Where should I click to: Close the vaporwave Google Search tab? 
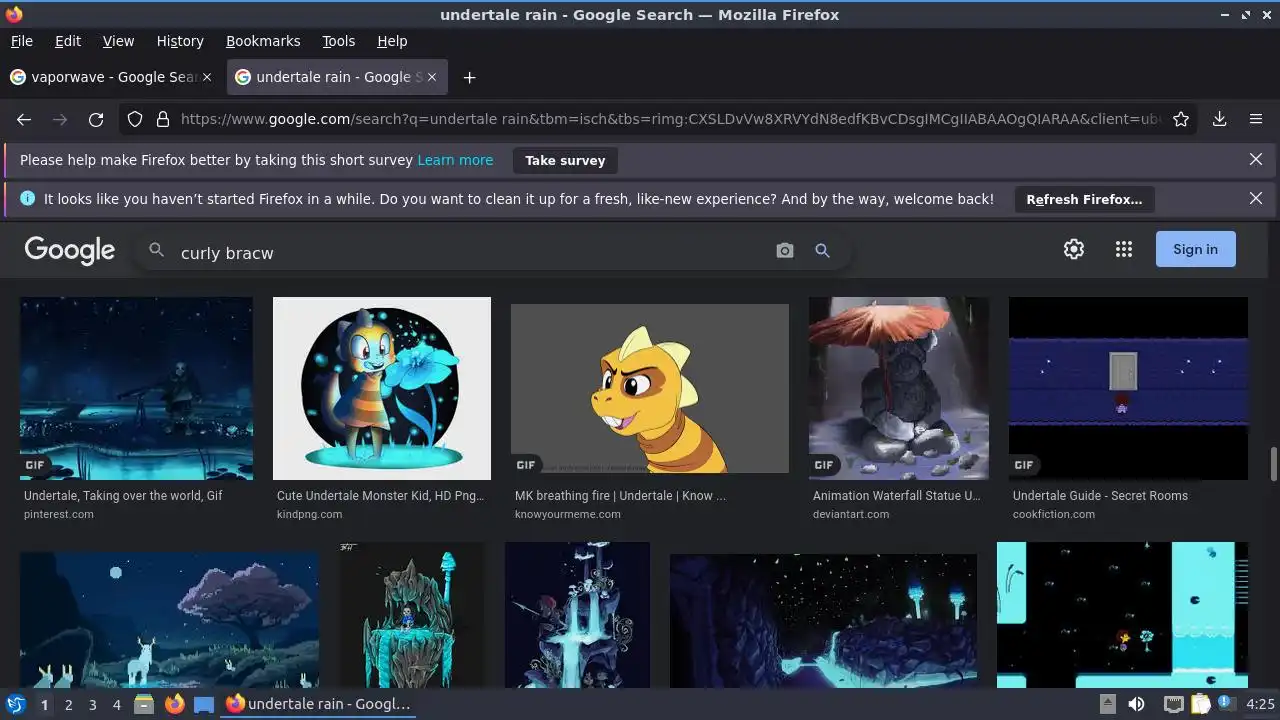207,77
